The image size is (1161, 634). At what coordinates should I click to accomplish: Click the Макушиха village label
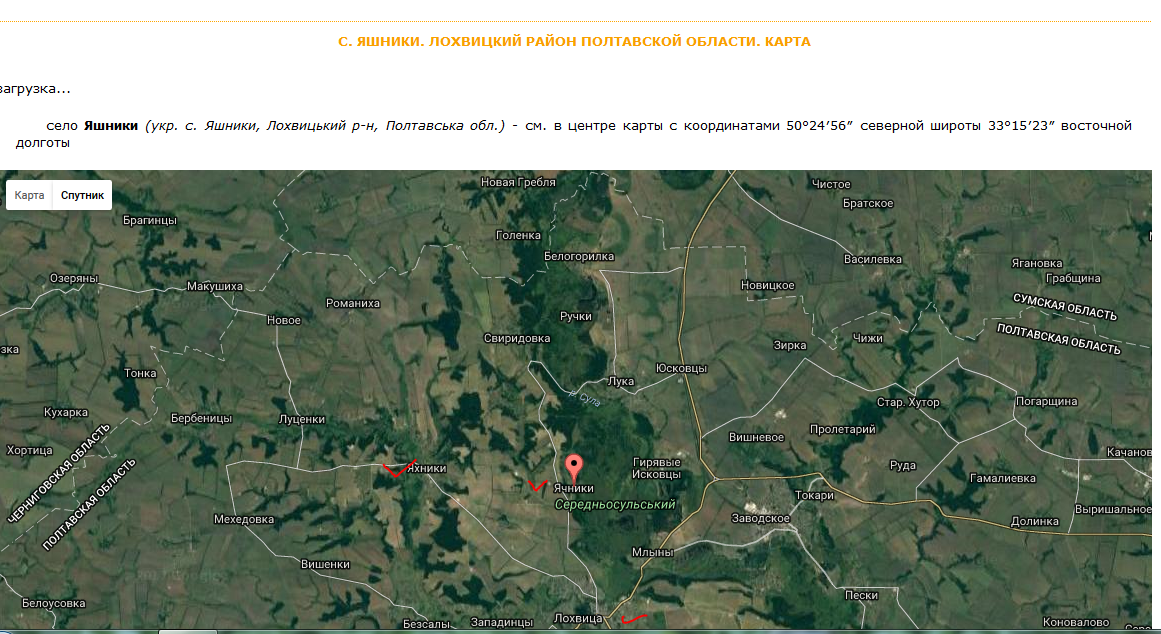pyautogui.click(x=215, y=287)
